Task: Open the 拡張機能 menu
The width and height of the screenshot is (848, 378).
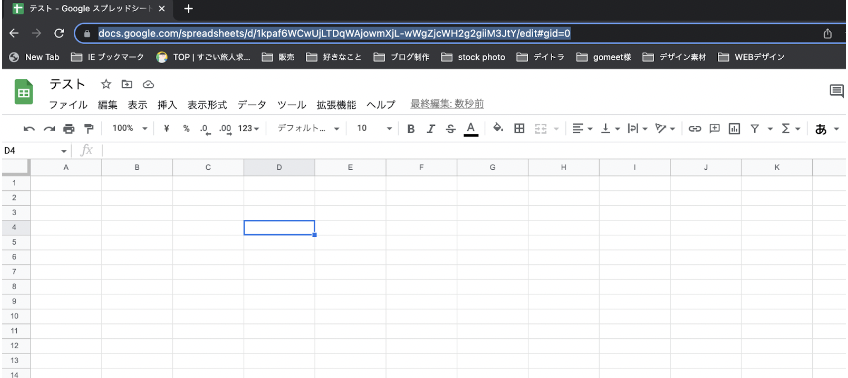Action: tap(336, 104)
